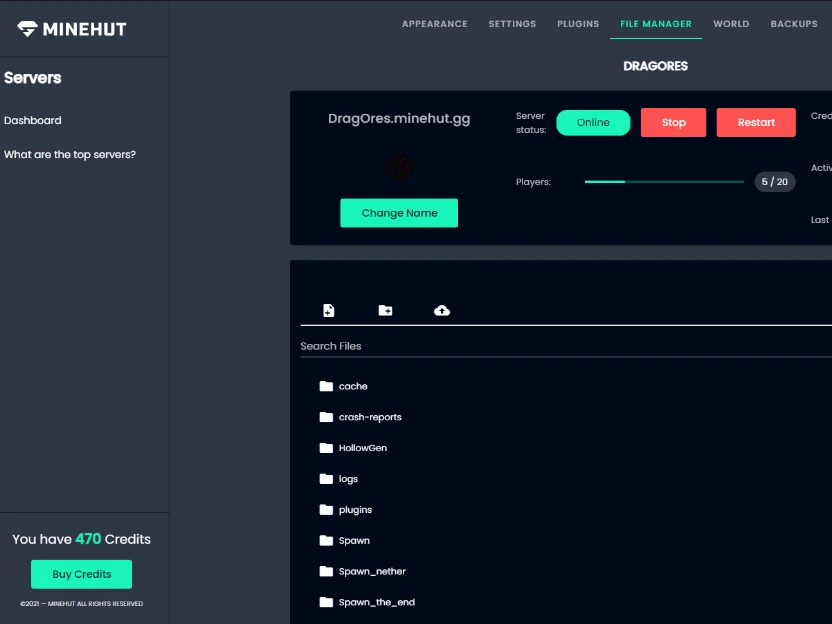Viewport: 832px width, 624px height.
Task: Click the Change Name button
Action: (399, 213)
